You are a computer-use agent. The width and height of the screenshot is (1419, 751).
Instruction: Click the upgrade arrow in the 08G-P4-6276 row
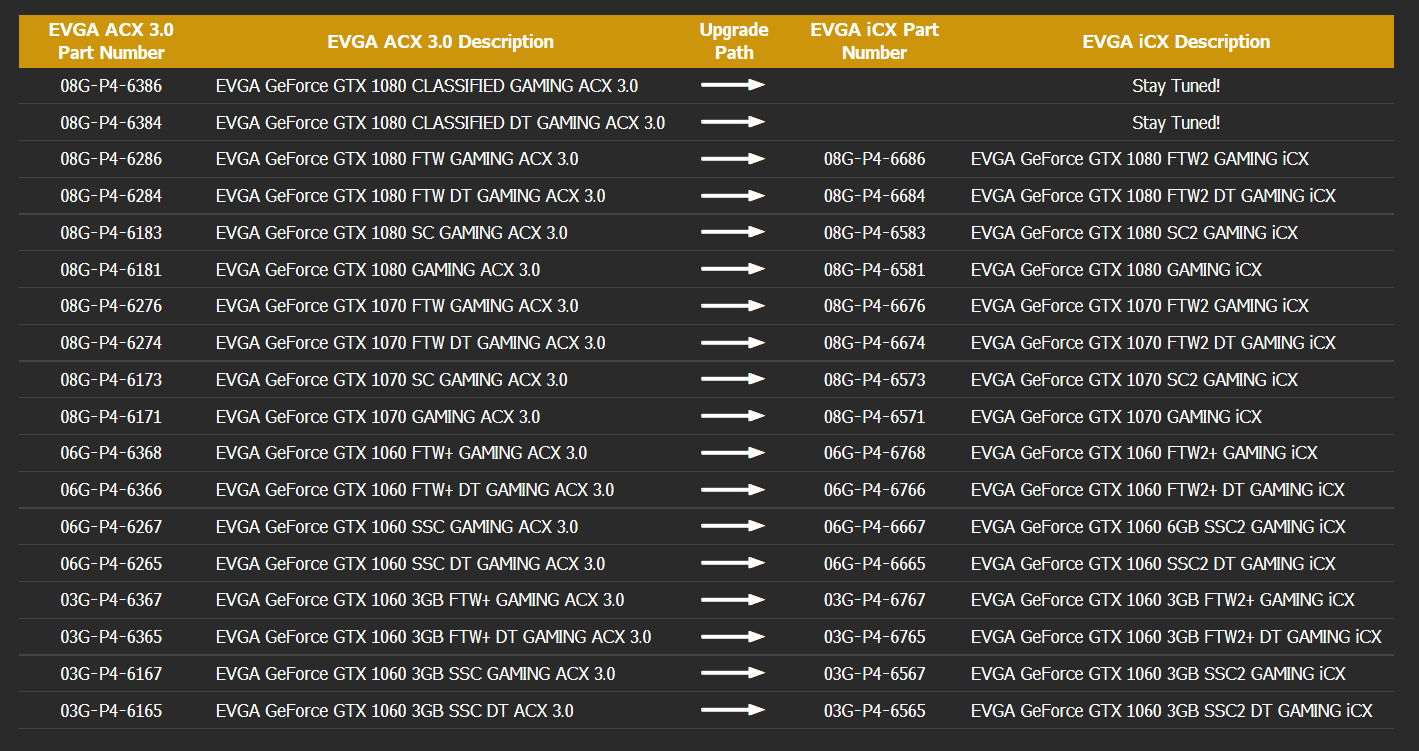pos(733,306)
